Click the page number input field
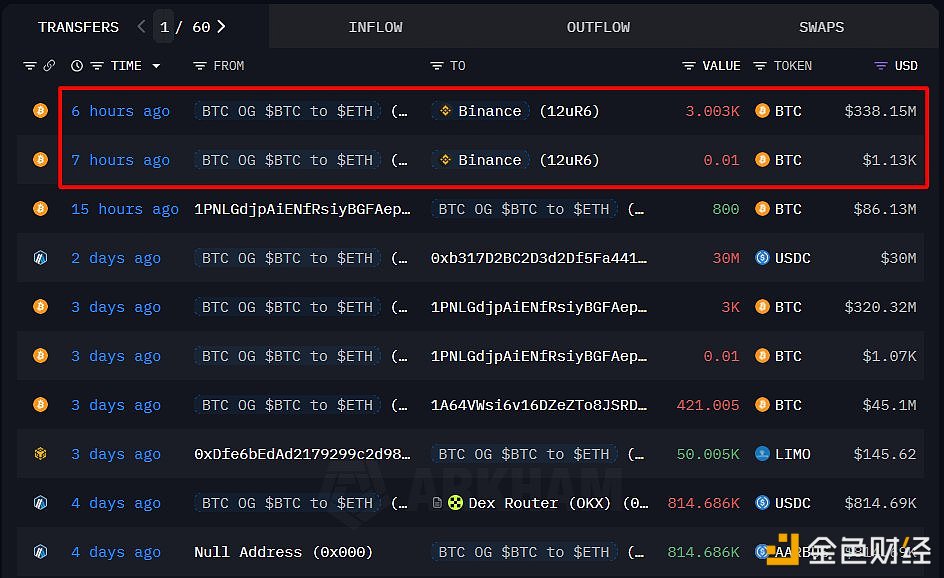944x578 pixels. [x=164, y=27]
